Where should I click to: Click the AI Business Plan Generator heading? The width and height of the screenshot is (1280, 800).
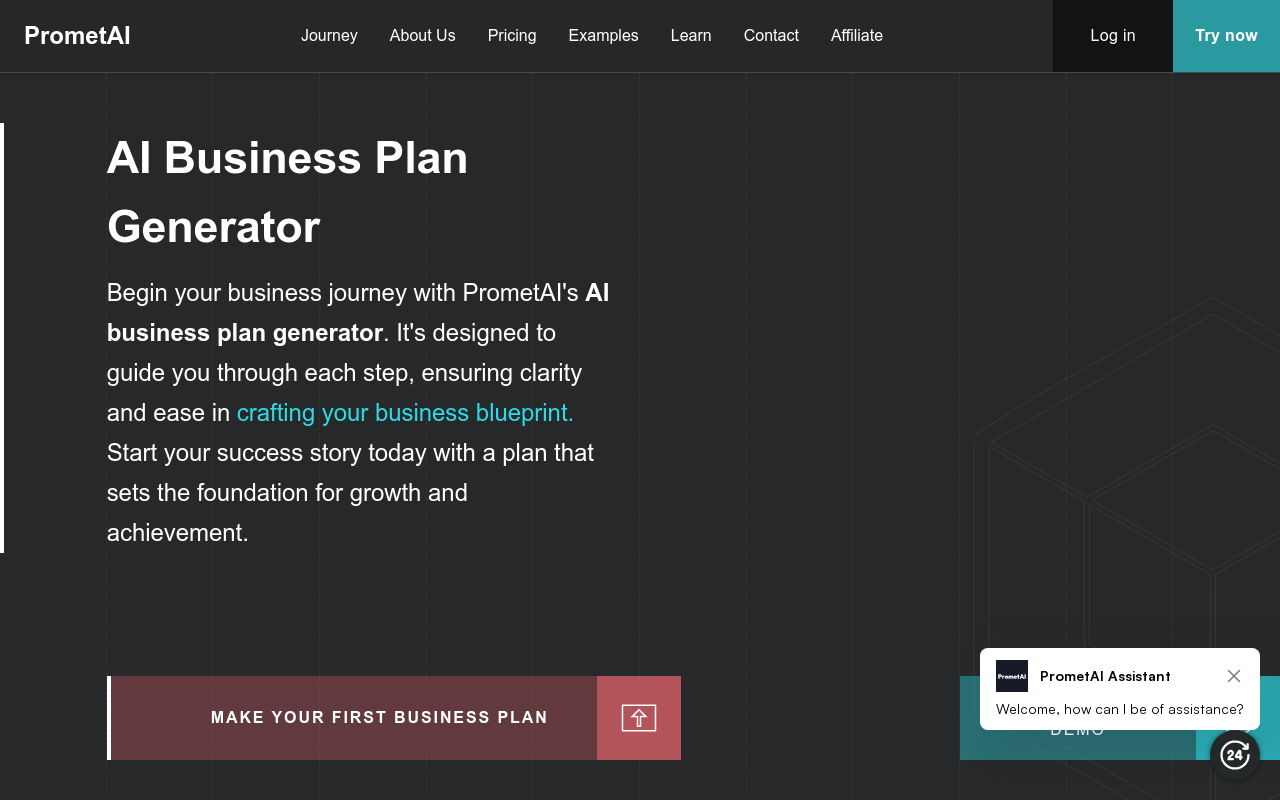pos(287,192)
